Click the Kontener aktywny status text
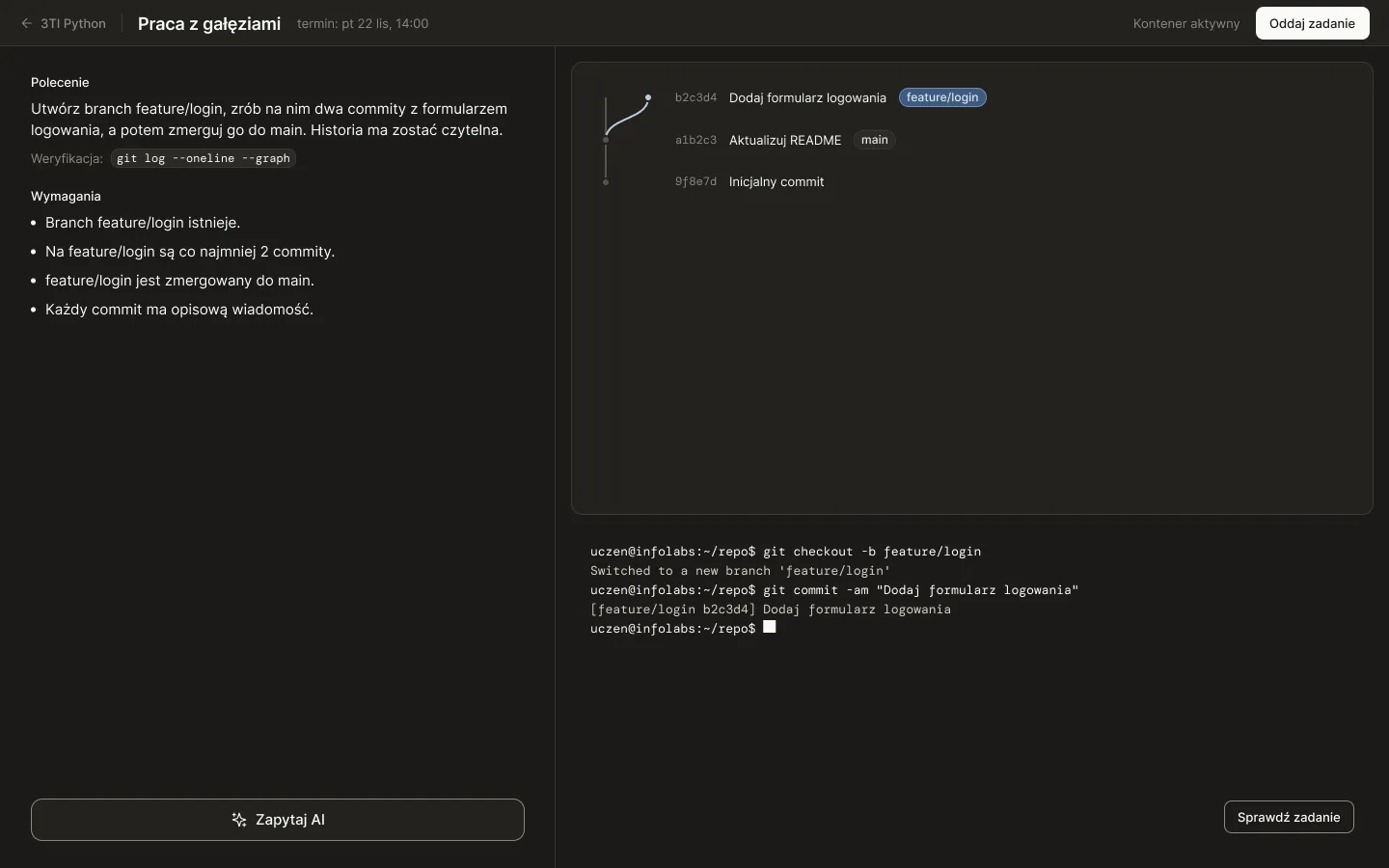The image size is (1389, 868). (x=1186, y=23)
